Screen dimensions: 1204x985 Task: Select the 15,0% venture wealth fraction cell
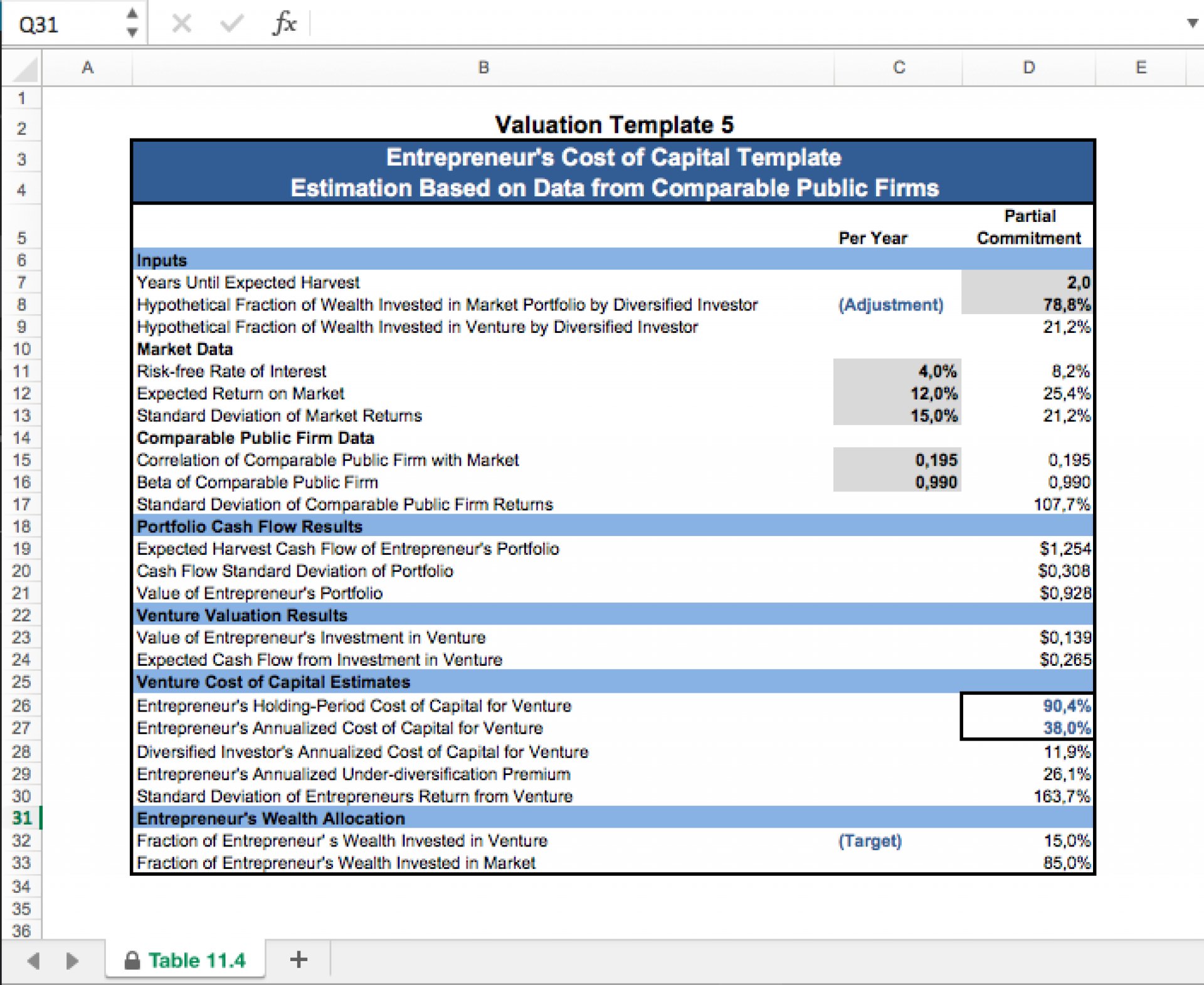coord(1028,840)
